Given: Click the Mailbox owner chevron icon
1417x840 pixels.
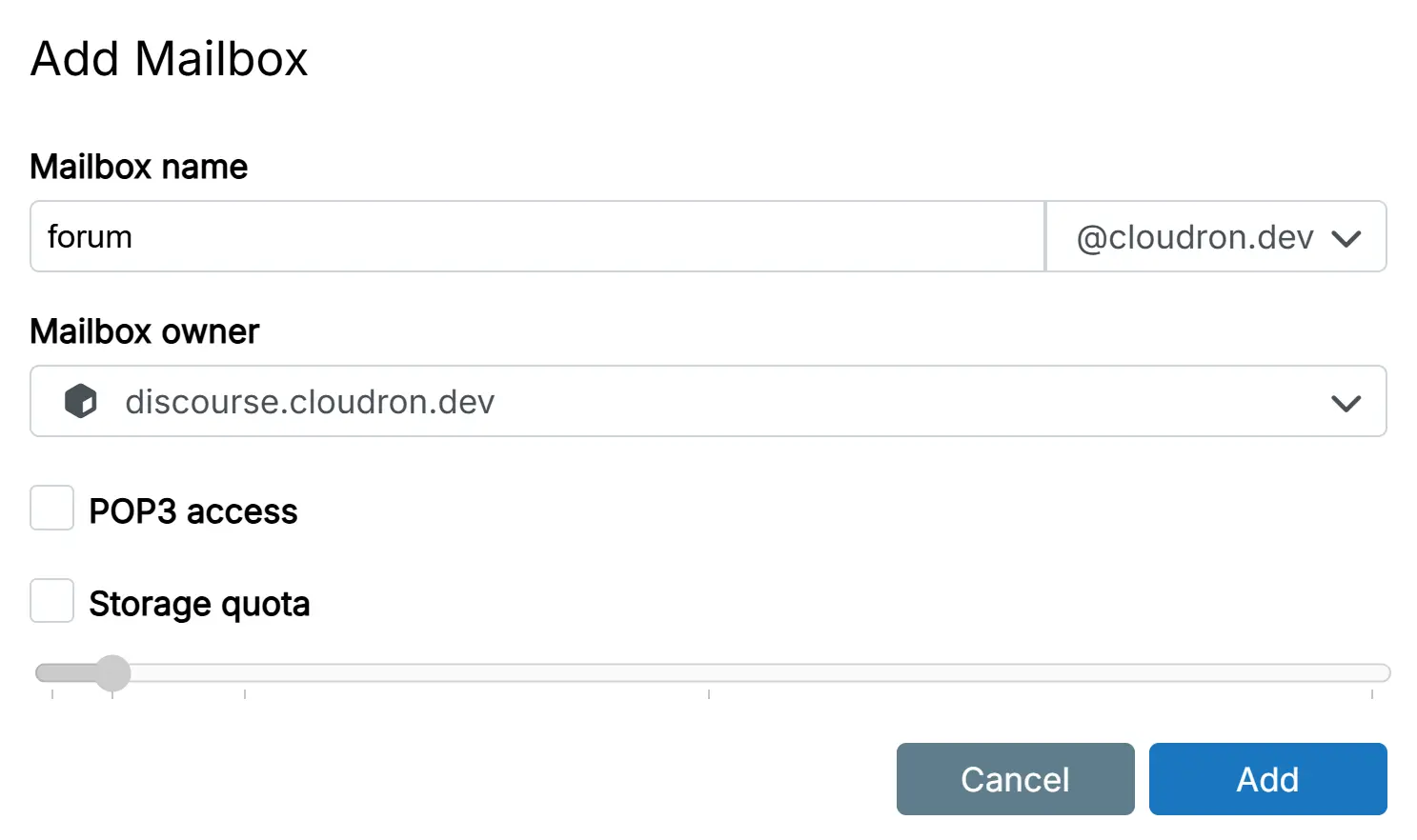Looking at the screenshot, I should coord(1346,402).
